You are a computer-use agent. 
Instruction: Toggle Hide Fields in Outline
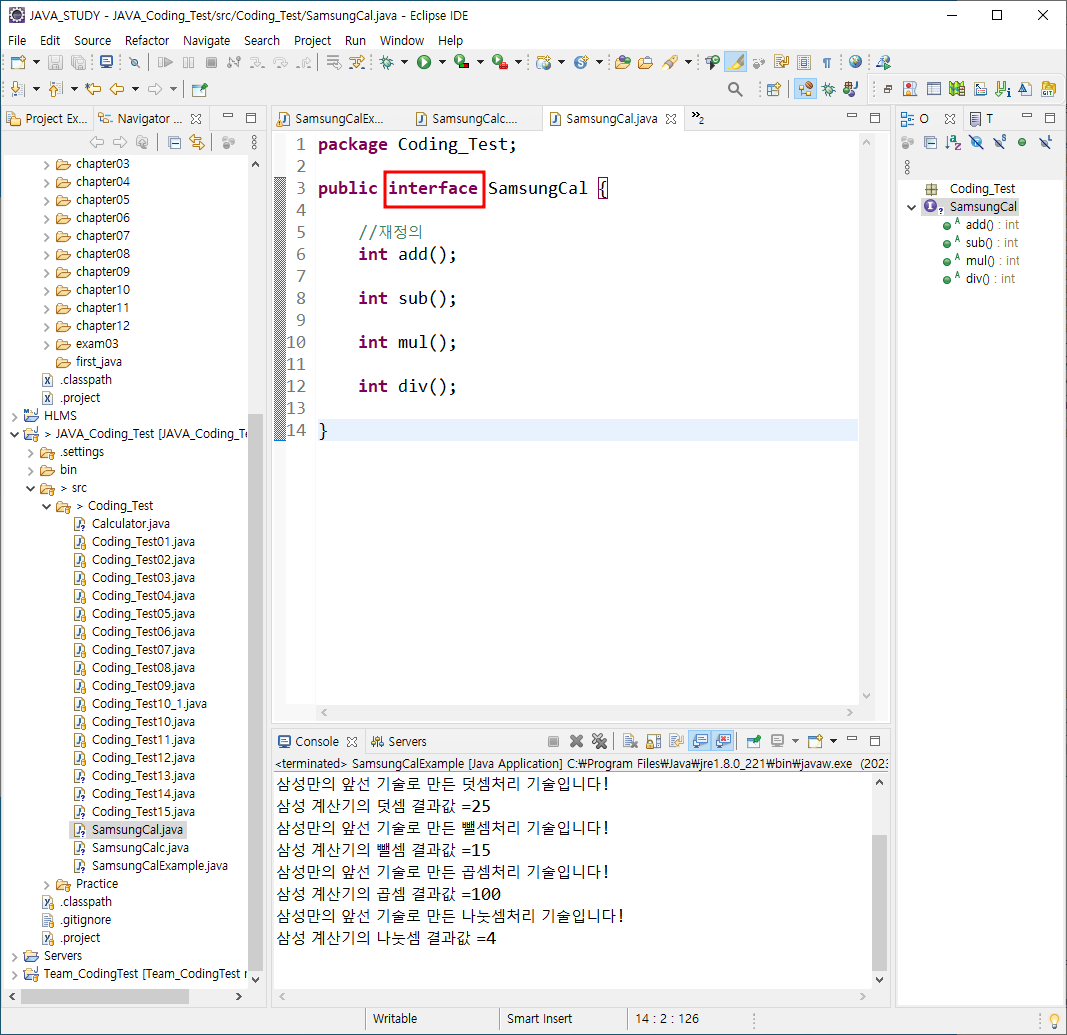pyautogui.click(x=976, y=142)
